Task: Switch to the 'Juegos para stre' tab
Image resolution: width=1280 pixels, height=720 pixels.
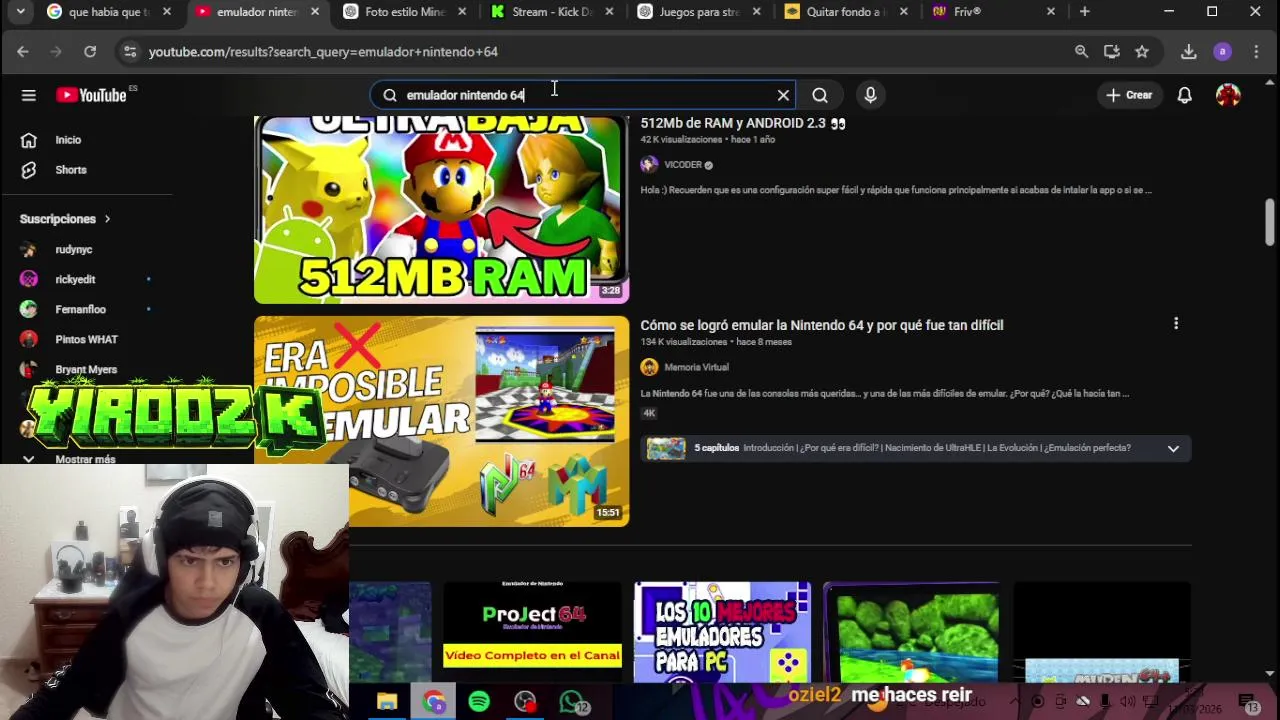Action: pyautogui.click(x=700, y=12)
